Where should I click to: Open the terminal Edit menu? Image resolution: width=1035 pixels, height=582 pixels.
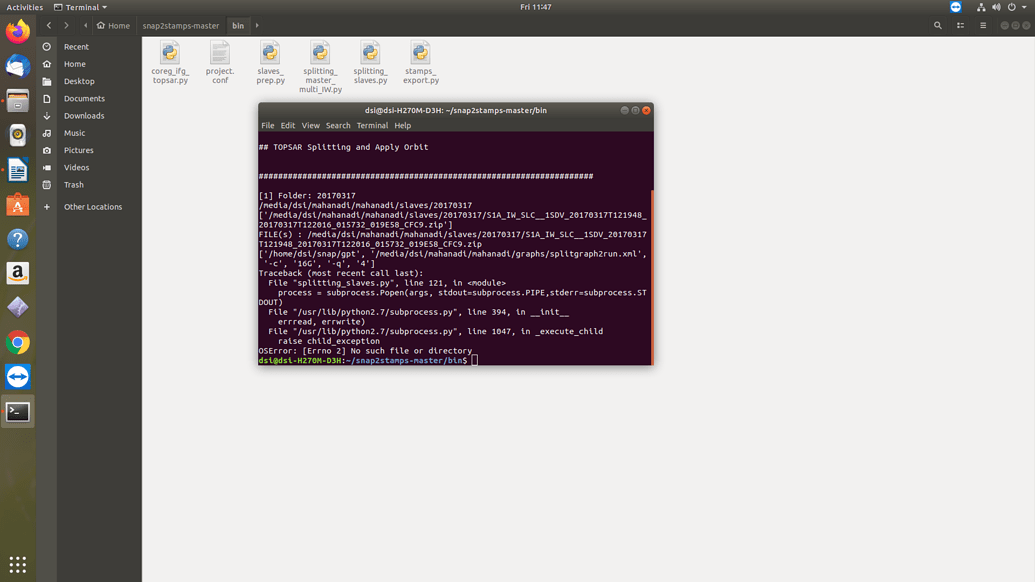click(x=288, y=126)
